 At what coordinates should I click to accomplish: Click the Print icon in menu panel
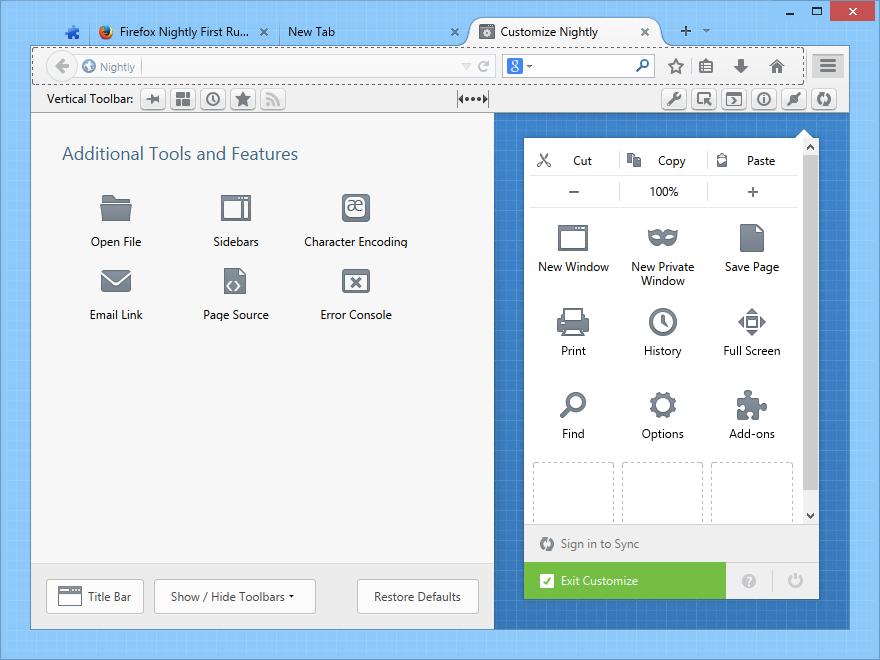573,322
